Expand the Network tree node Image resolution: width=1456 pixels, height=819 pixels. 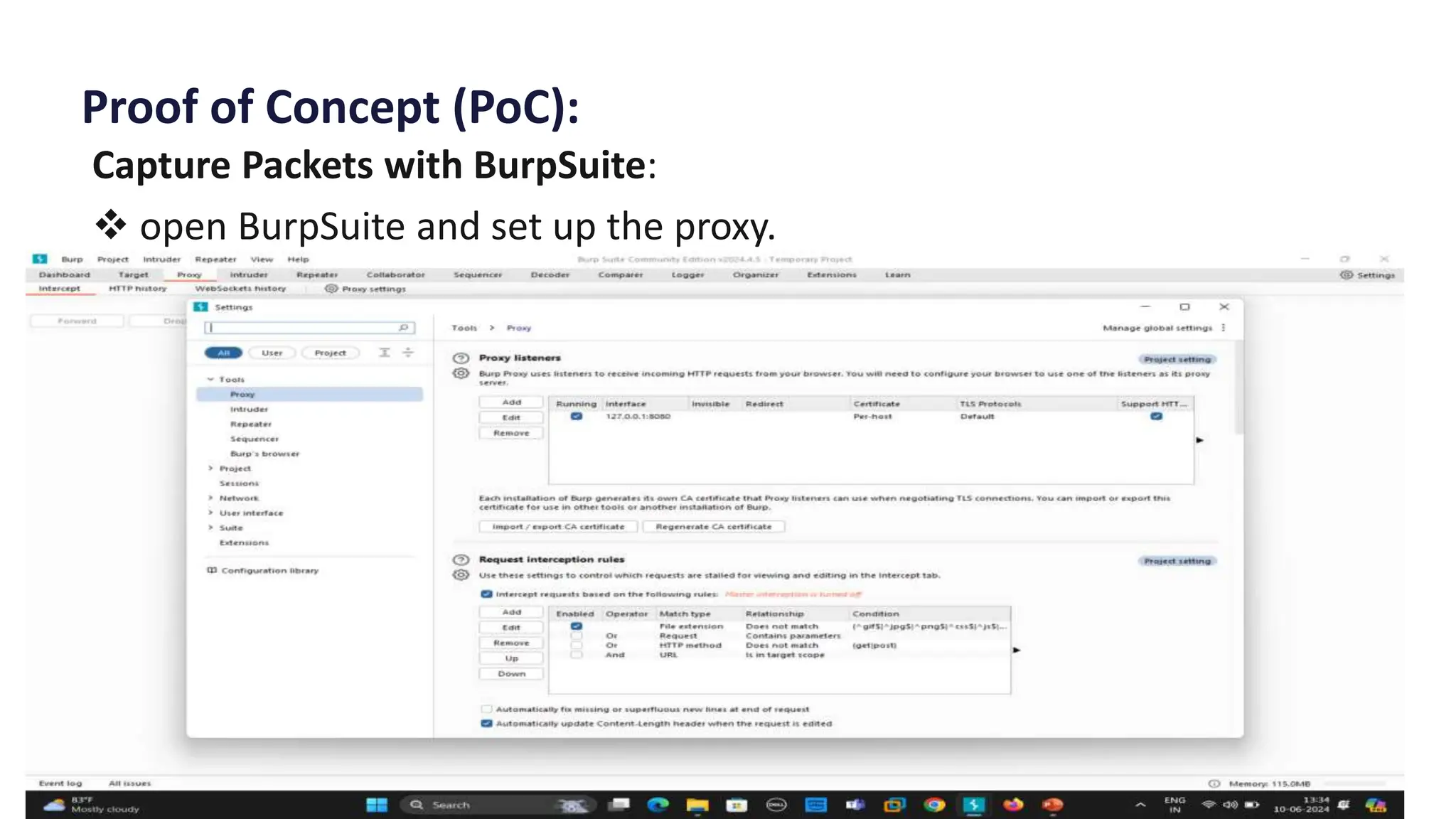tap(210, 498)
